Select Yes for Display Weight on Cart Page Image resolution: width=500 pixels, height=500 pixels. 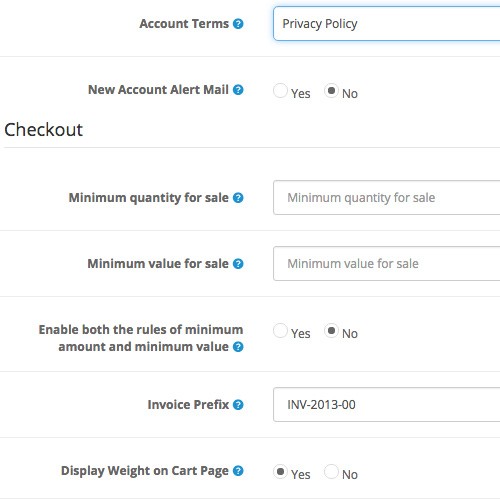pyautogui.click(x=280, y=472)
